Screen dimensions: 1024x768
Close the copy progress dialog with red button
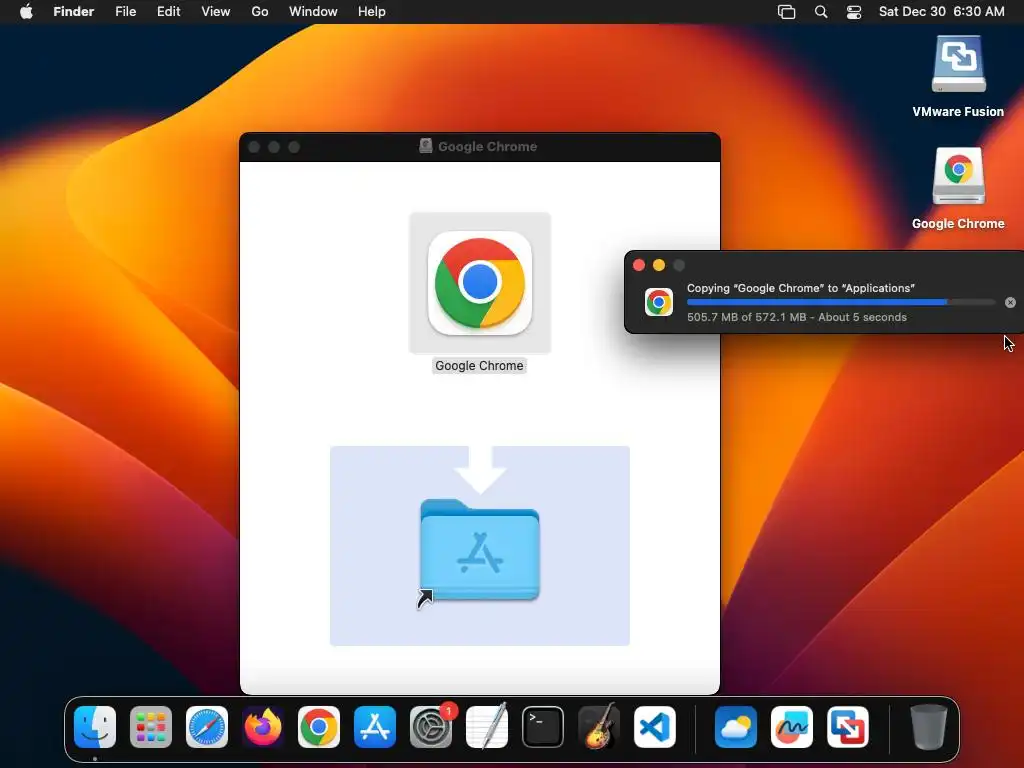coord(639,265)
